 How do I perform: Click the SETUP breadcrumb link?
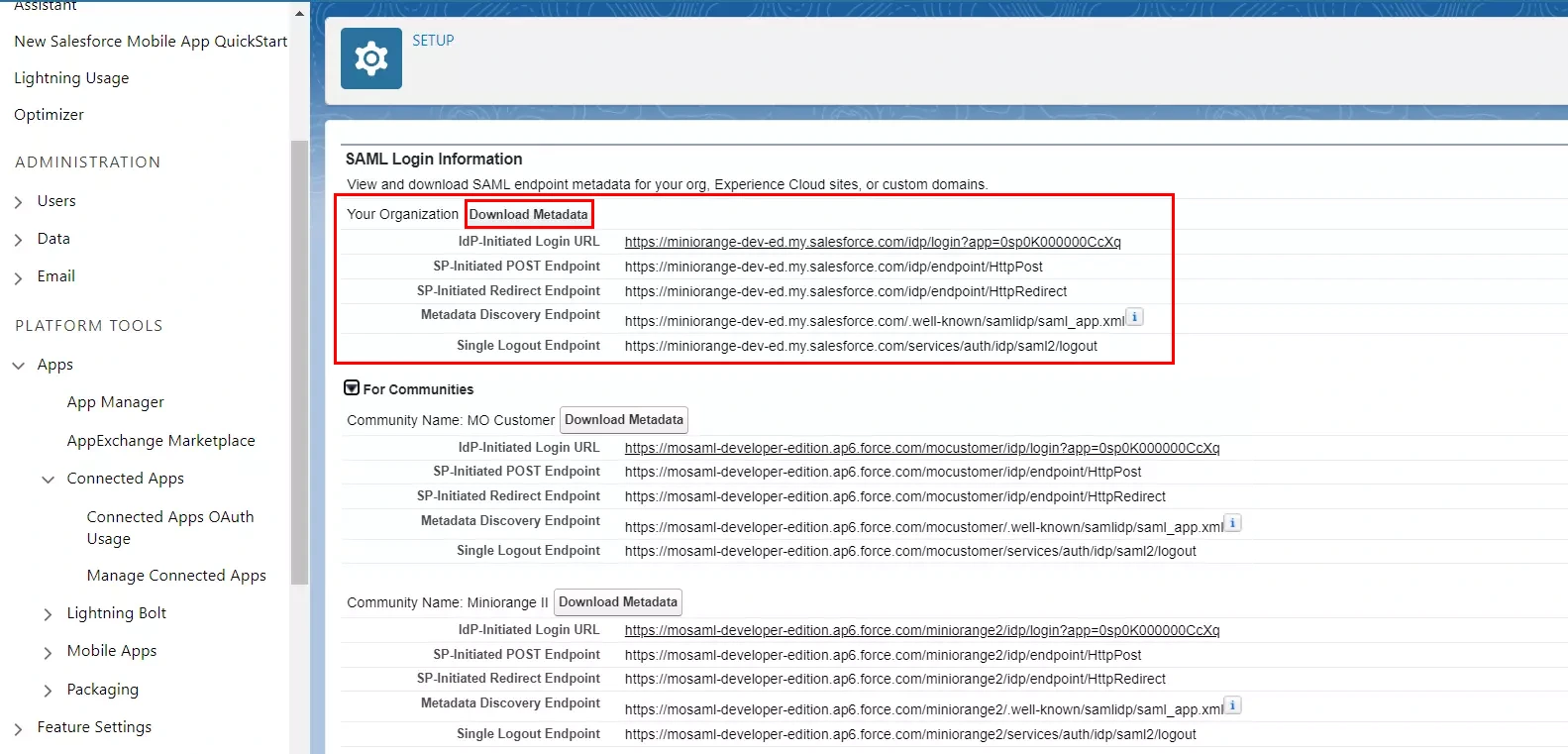pyautogui.click(x=433, y=41)
